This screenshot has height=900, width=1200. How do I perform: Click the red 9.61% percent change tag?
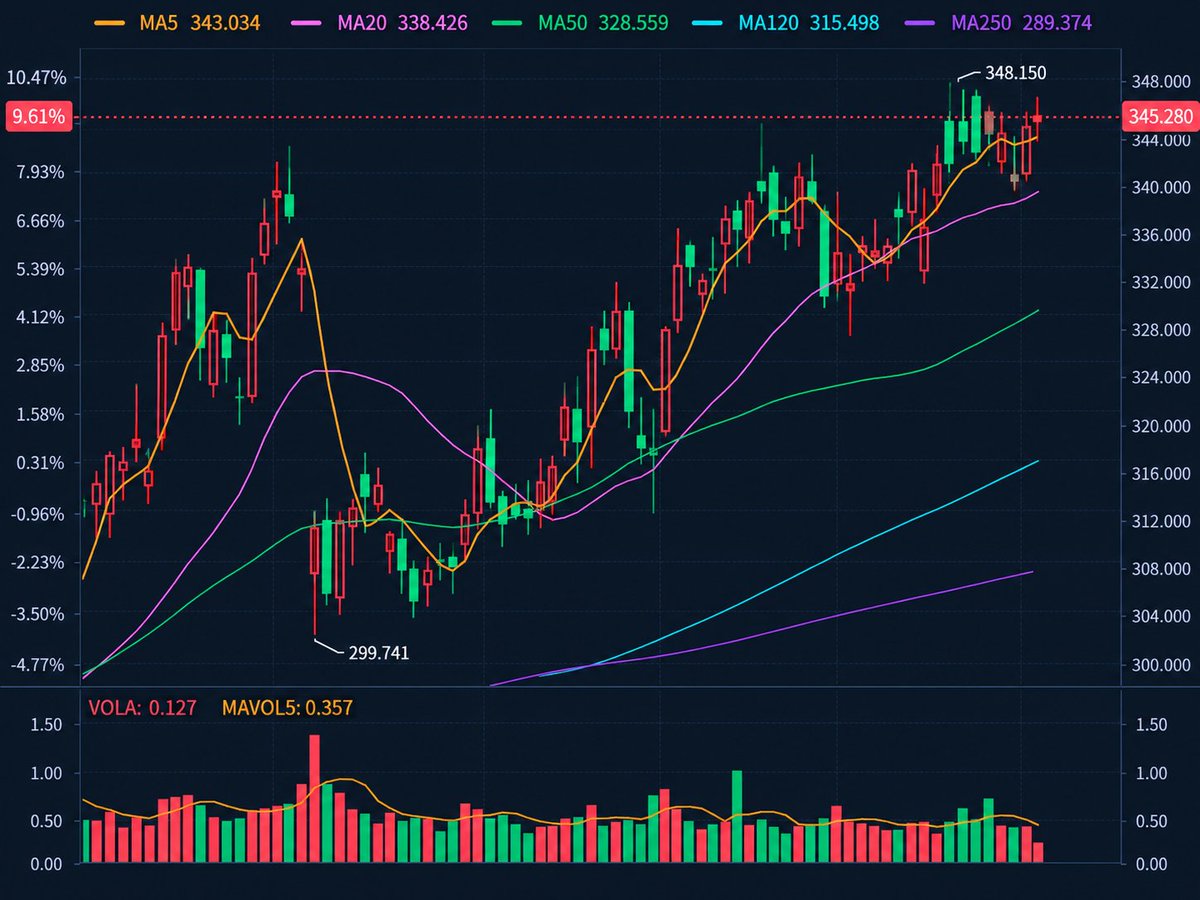(38, 117)
